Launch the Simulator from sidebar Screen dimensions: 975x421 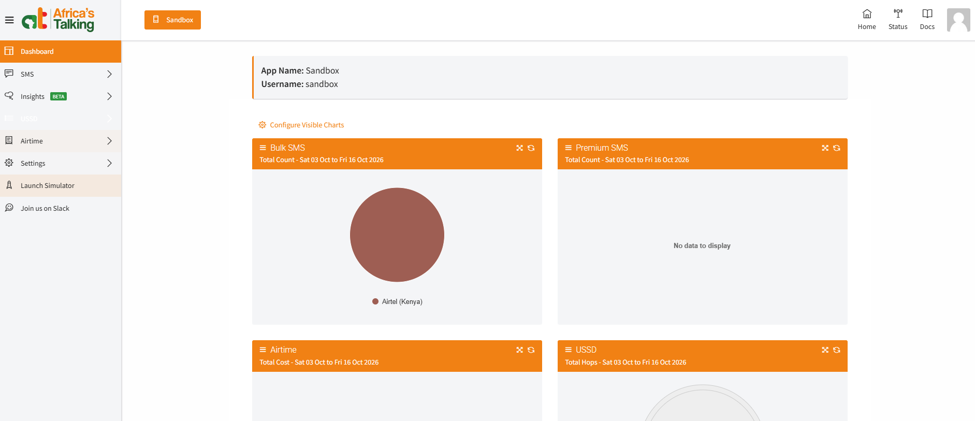60,186
